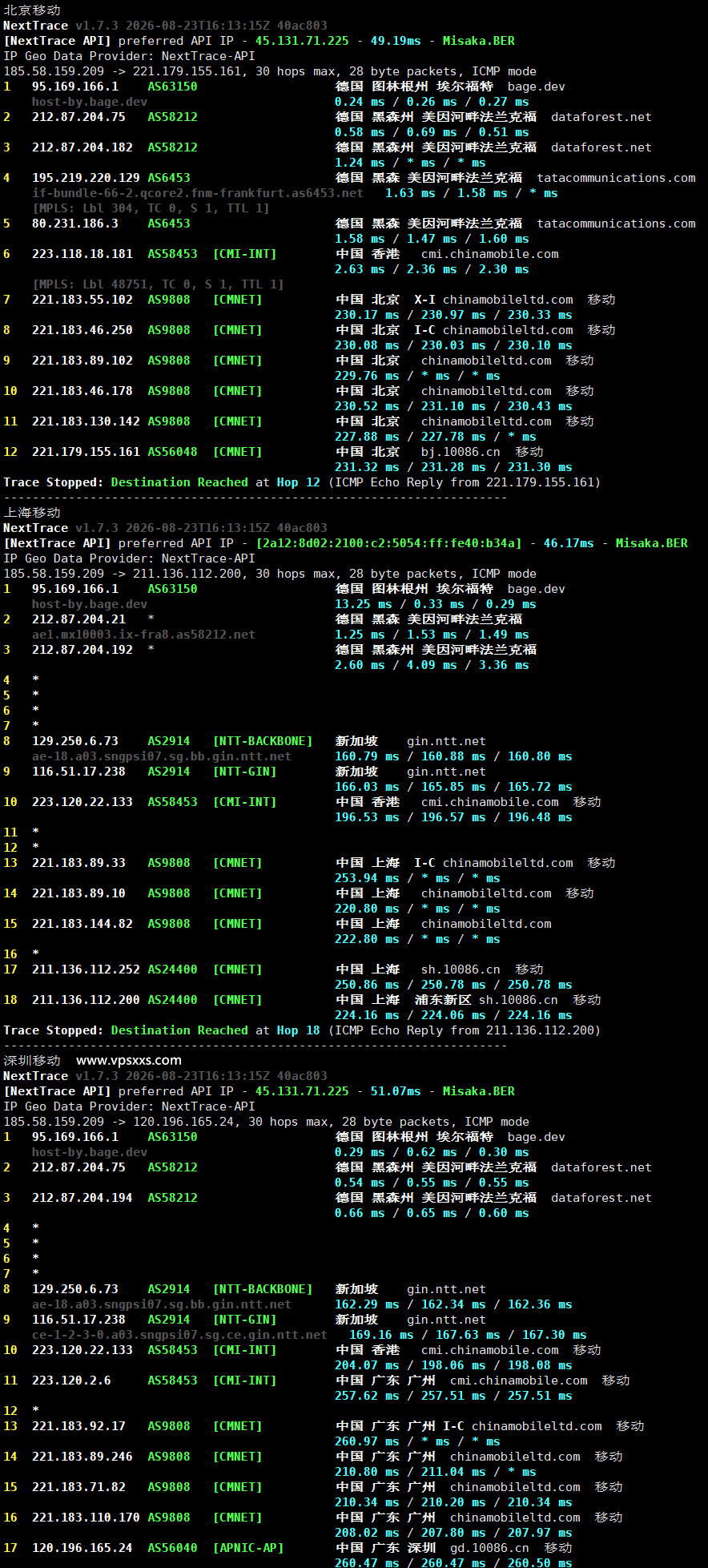The image size is (708, 1568).
Task: Click hop IP 221.183.89.246
Action: point(82,1457)
